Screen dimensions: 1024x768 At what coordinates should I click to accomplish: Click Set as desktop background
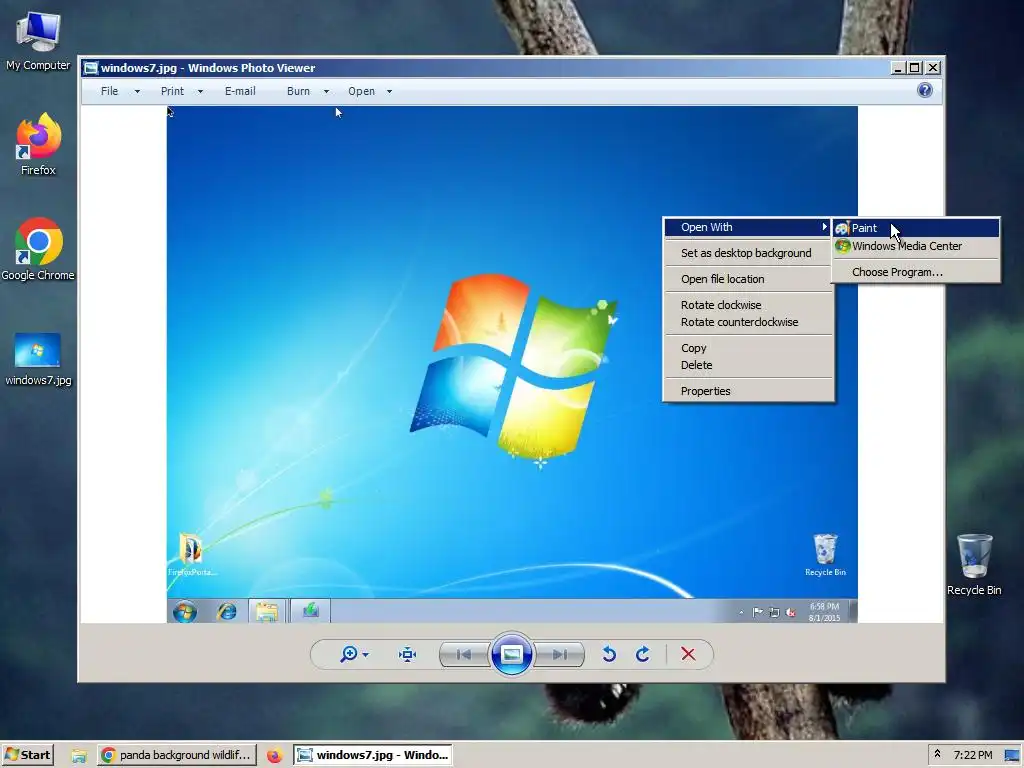(x=748, y=253)
